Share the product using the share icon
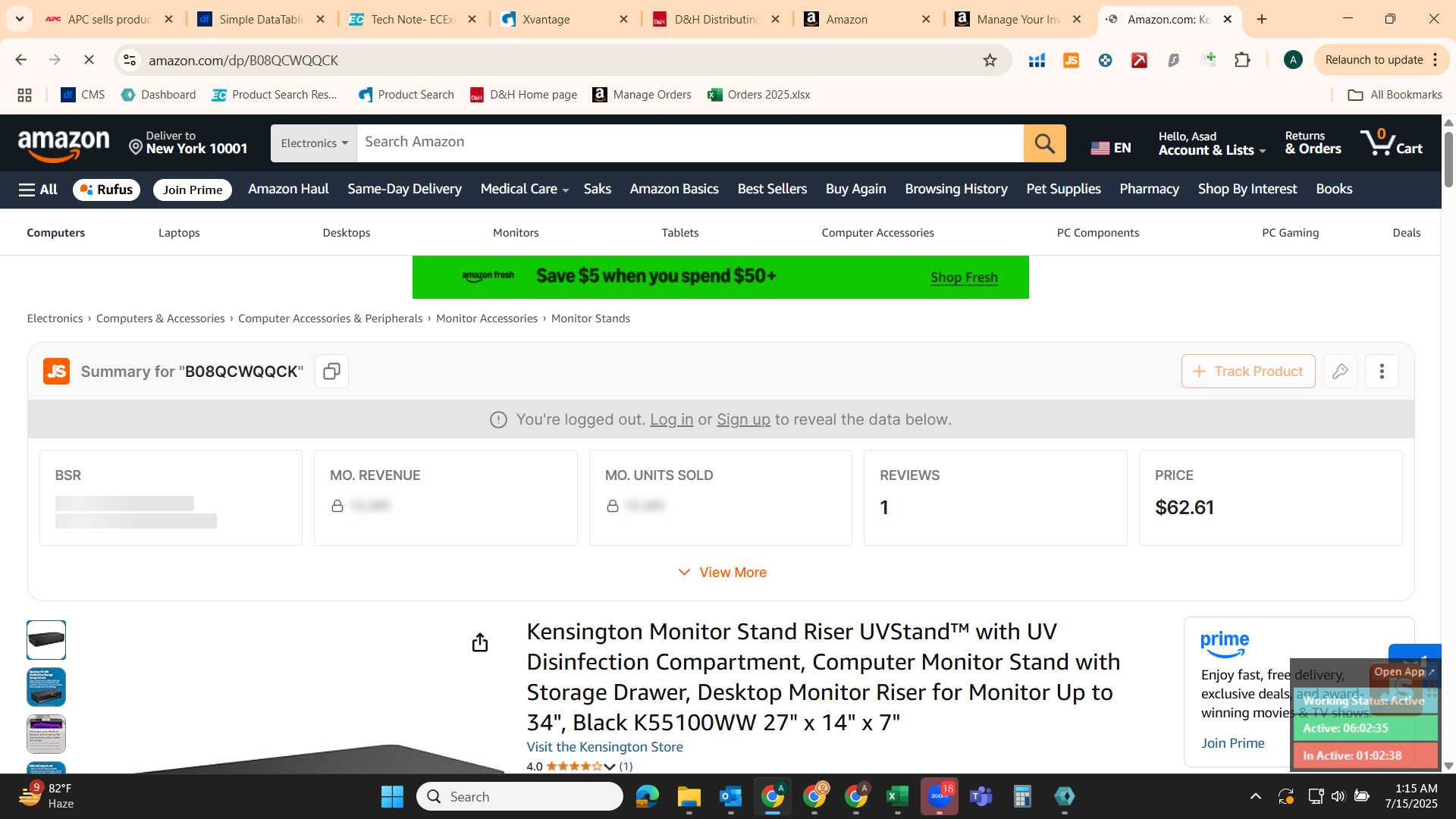The height and width of the screenshot is (819, 1456). pos(479,643)
